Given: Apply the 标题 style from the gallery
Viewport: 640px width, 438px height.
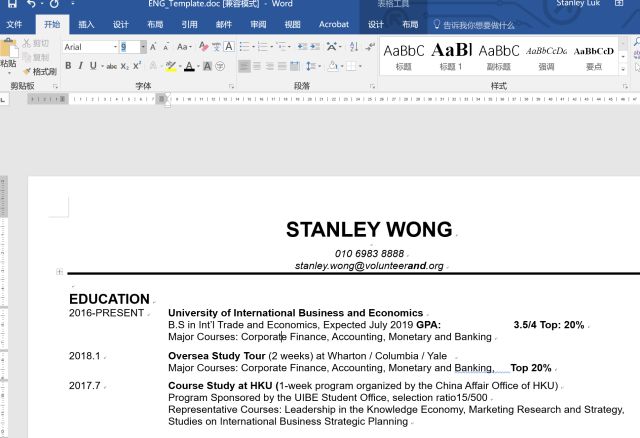Looking at the screenshot, I should (x=403, y=56).
